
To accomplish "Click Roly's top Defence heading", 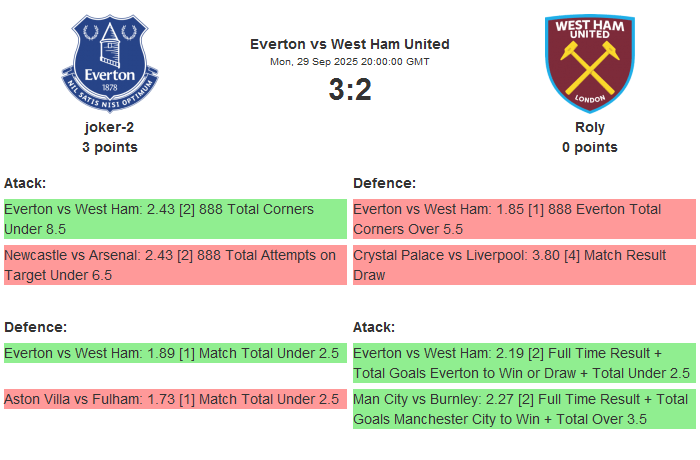I will 384,183.
